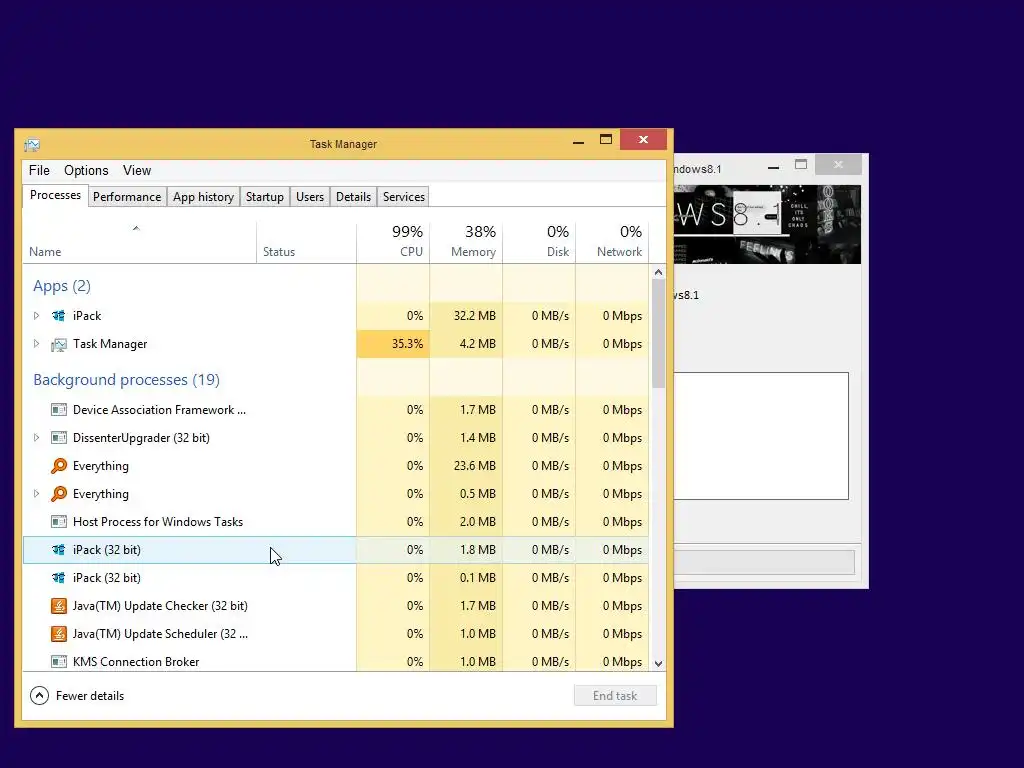Switch to the Performance tab
Viewport: 1024px width, 768px height.
coord(127,197)
